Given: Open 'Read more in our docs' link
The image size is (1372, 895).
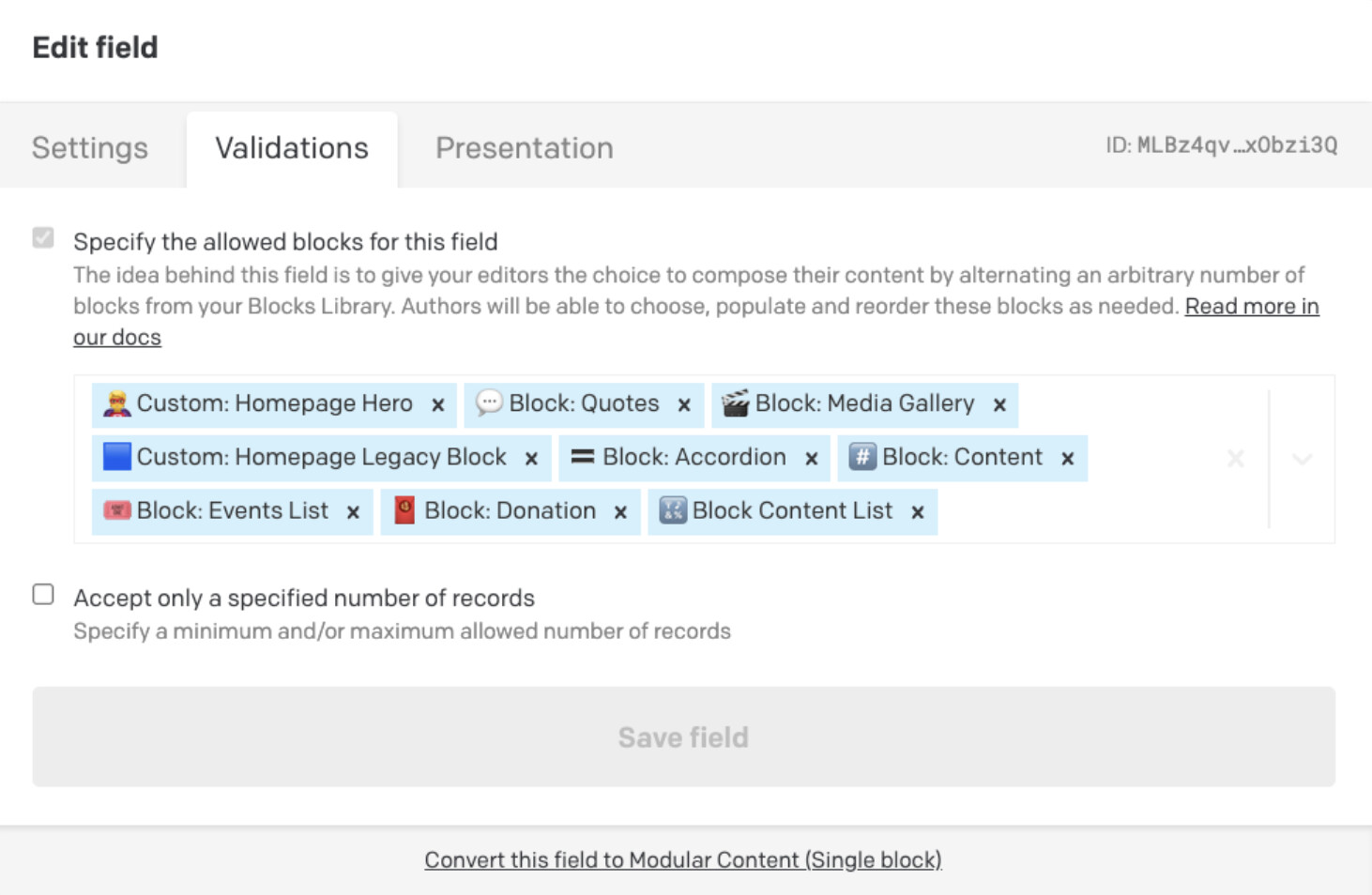Looking at the screenshot, I should (x=1251, y=307).
